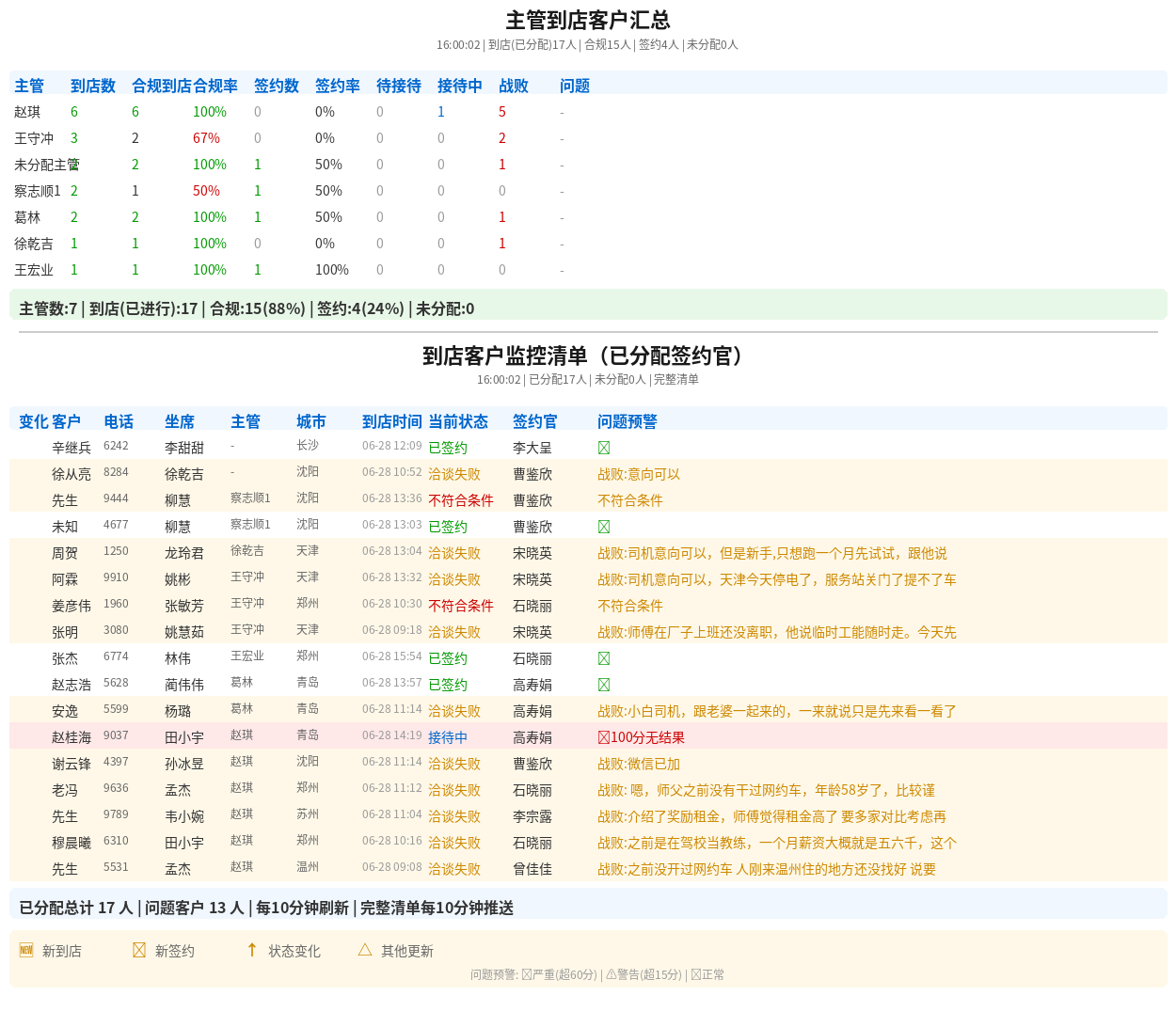1176x1027 pixels.
Task: Click agent 龙玲君
Action: [x=184, y=554]
